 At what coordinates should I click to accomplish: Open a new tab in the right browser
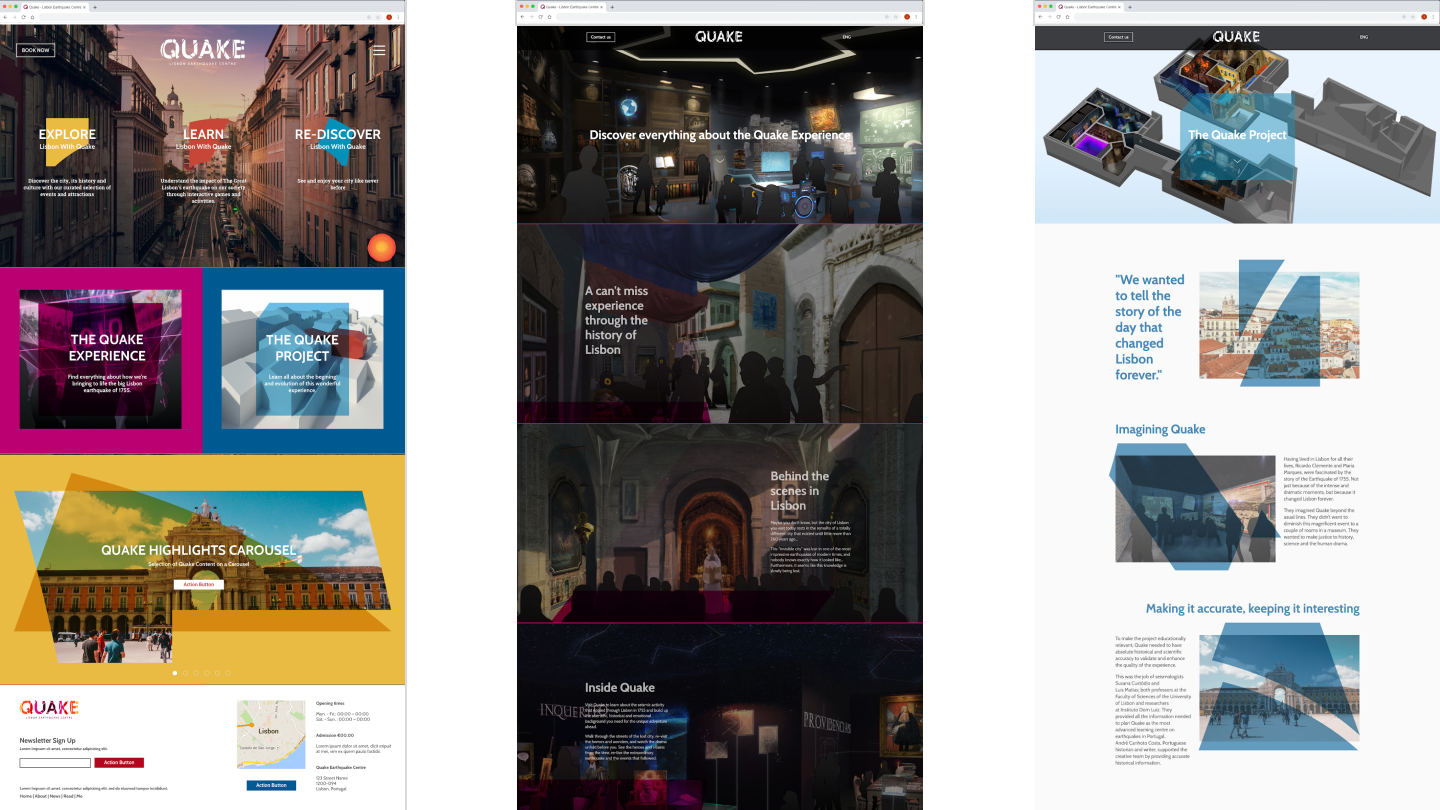(x=1130, y=6)
